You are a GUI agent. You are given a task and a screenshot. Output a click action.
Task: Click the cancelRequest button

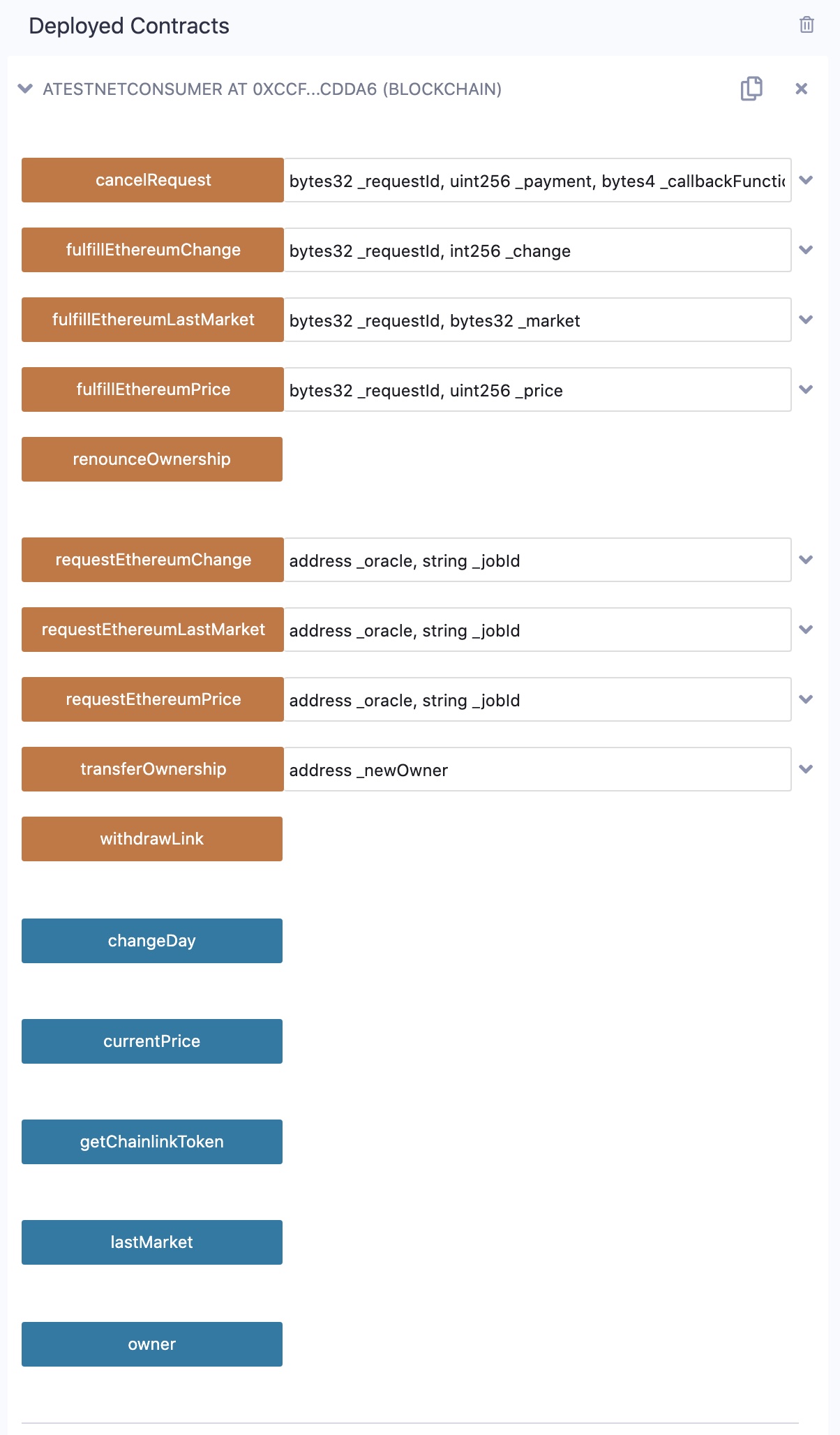coord(153,180)
